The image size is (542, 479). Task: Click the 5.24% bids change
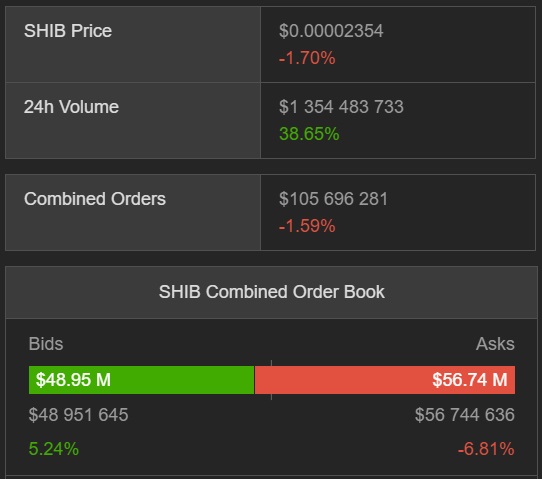pyautogui.click(x=54, y=449)
